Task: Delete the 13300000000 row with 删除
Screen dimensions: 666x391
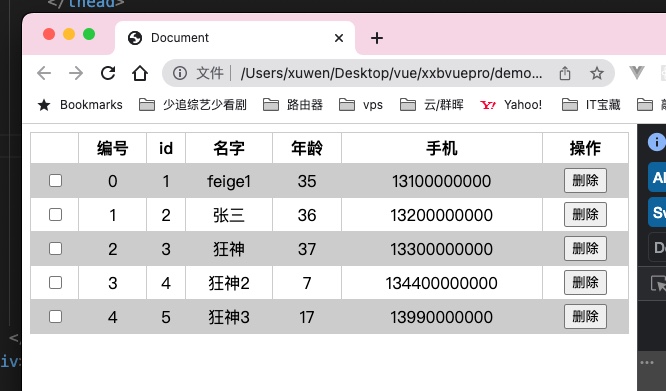Action: [x=585, y=248]
